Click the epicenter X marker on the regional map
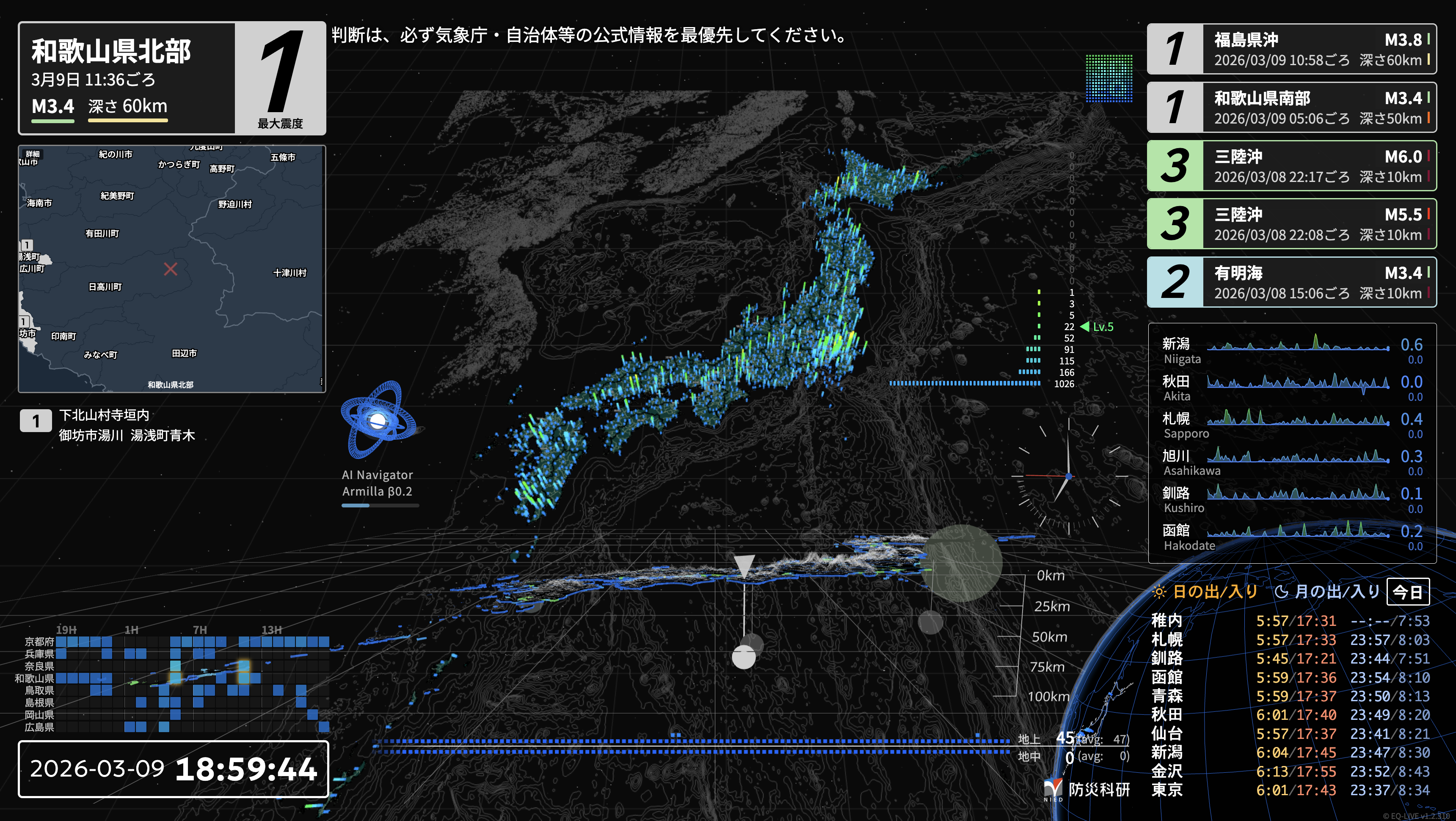The height and width of the screenshot is (821, 1456). tap(171, 270)
